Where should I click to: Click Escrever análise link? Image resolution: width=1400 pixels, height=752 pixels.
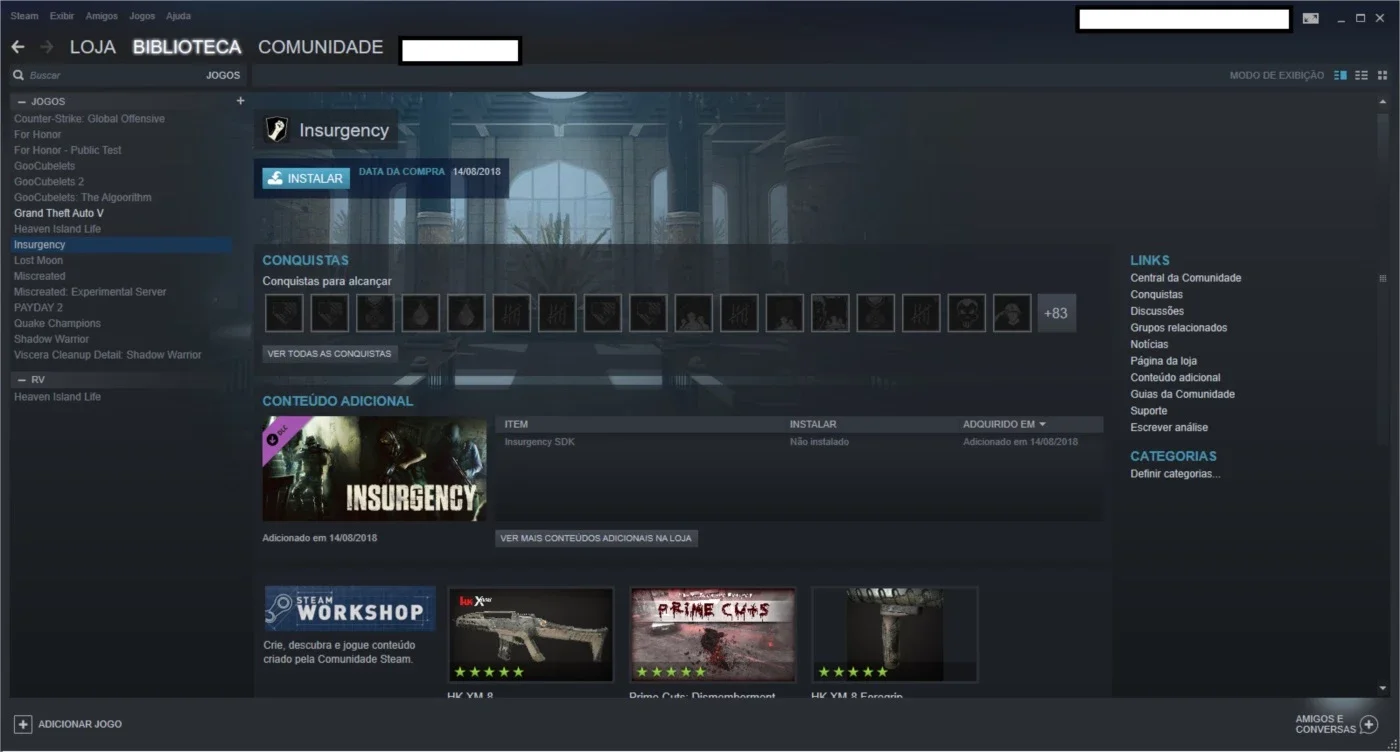click(1169, 428)
